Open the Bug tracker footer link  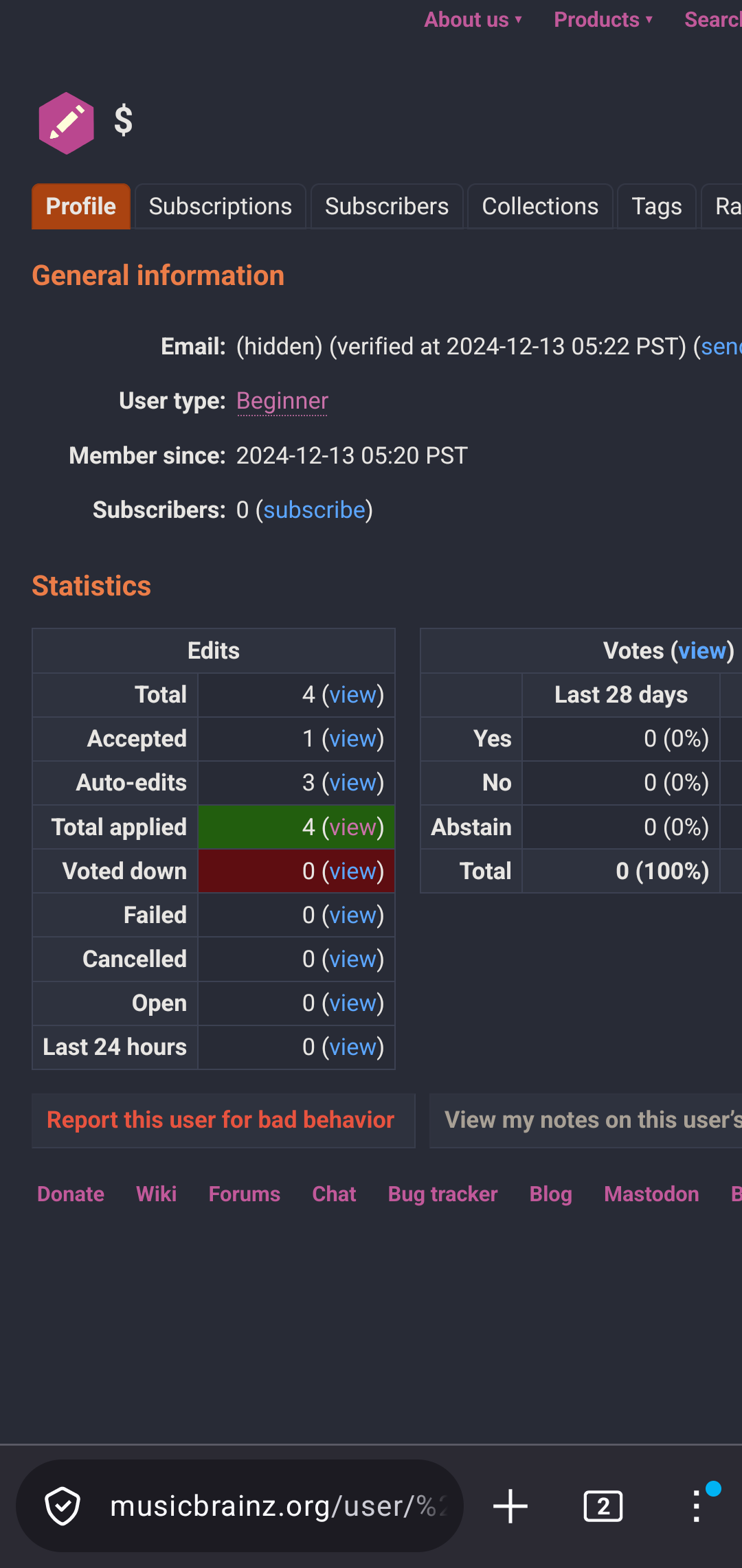[442, 1194]
